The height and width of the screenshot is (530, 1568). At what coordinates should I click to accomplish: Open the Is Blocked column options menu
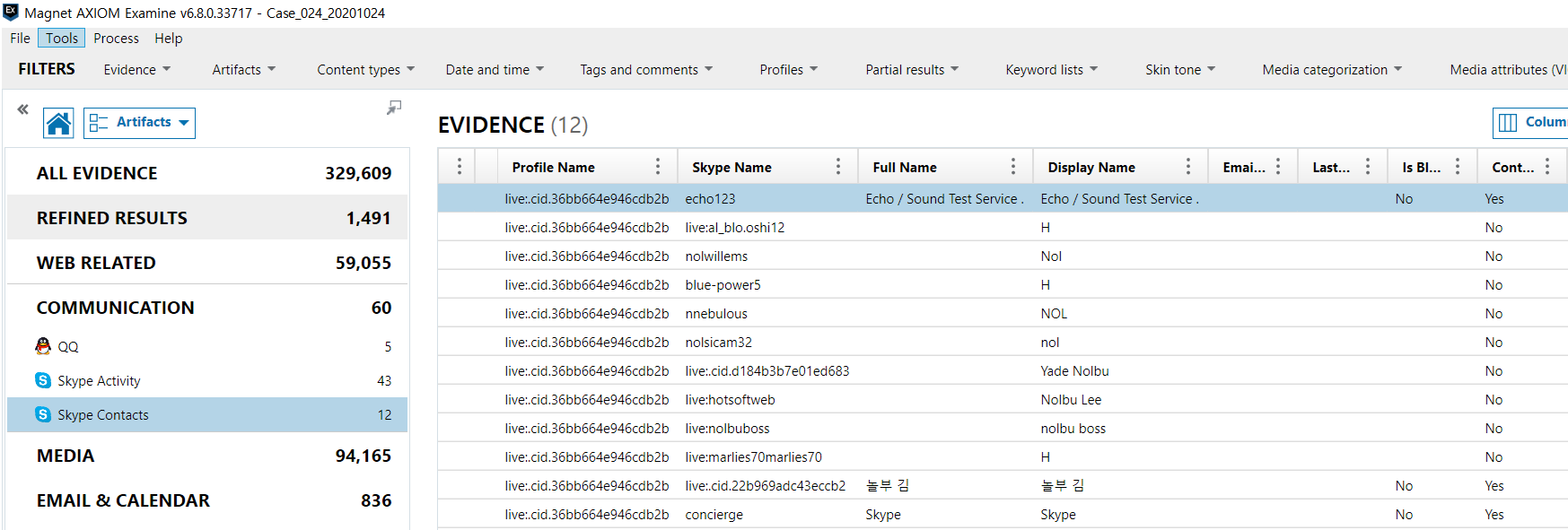point(1458,167)
